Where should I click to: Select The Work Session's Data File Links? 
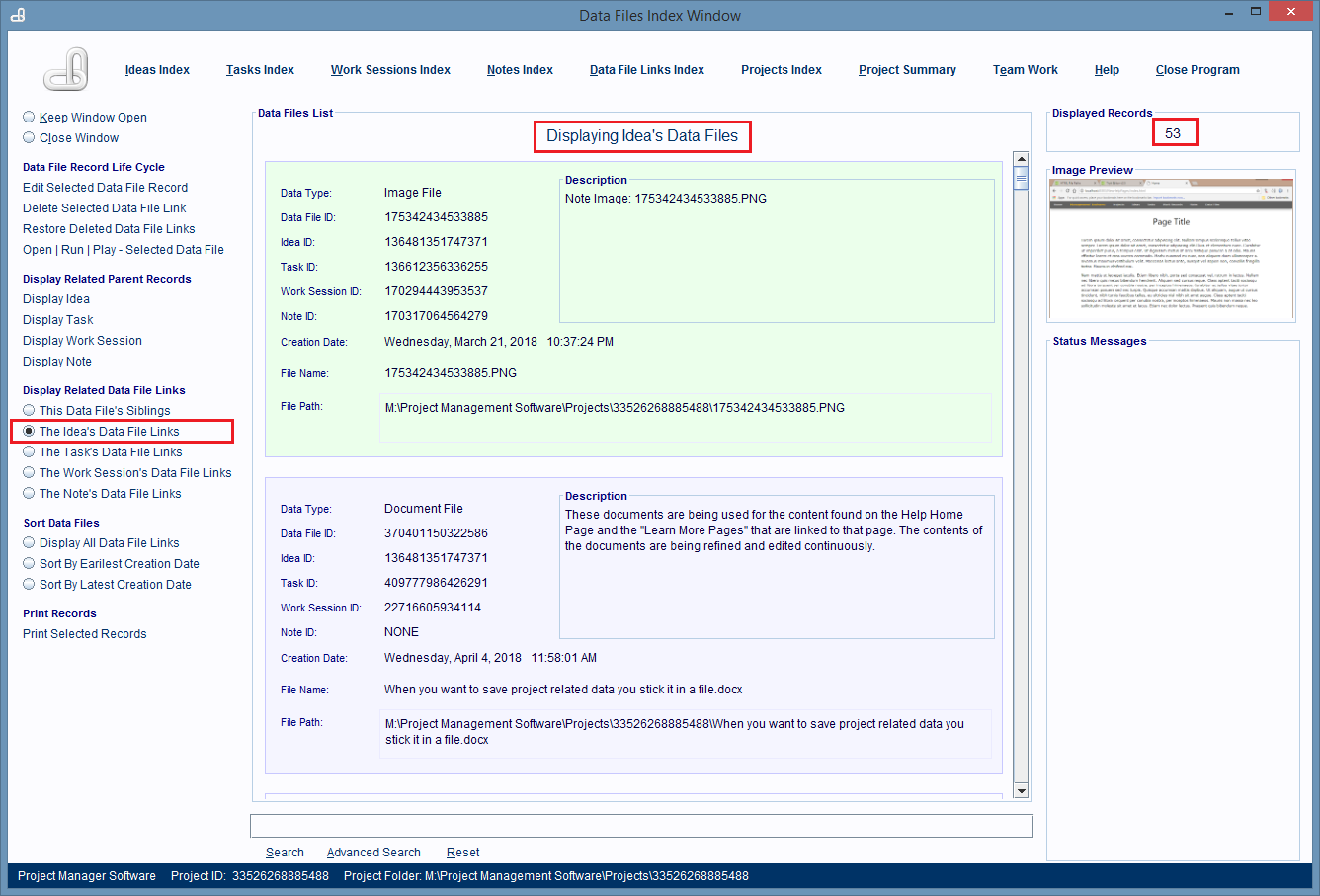click(127, 472)
